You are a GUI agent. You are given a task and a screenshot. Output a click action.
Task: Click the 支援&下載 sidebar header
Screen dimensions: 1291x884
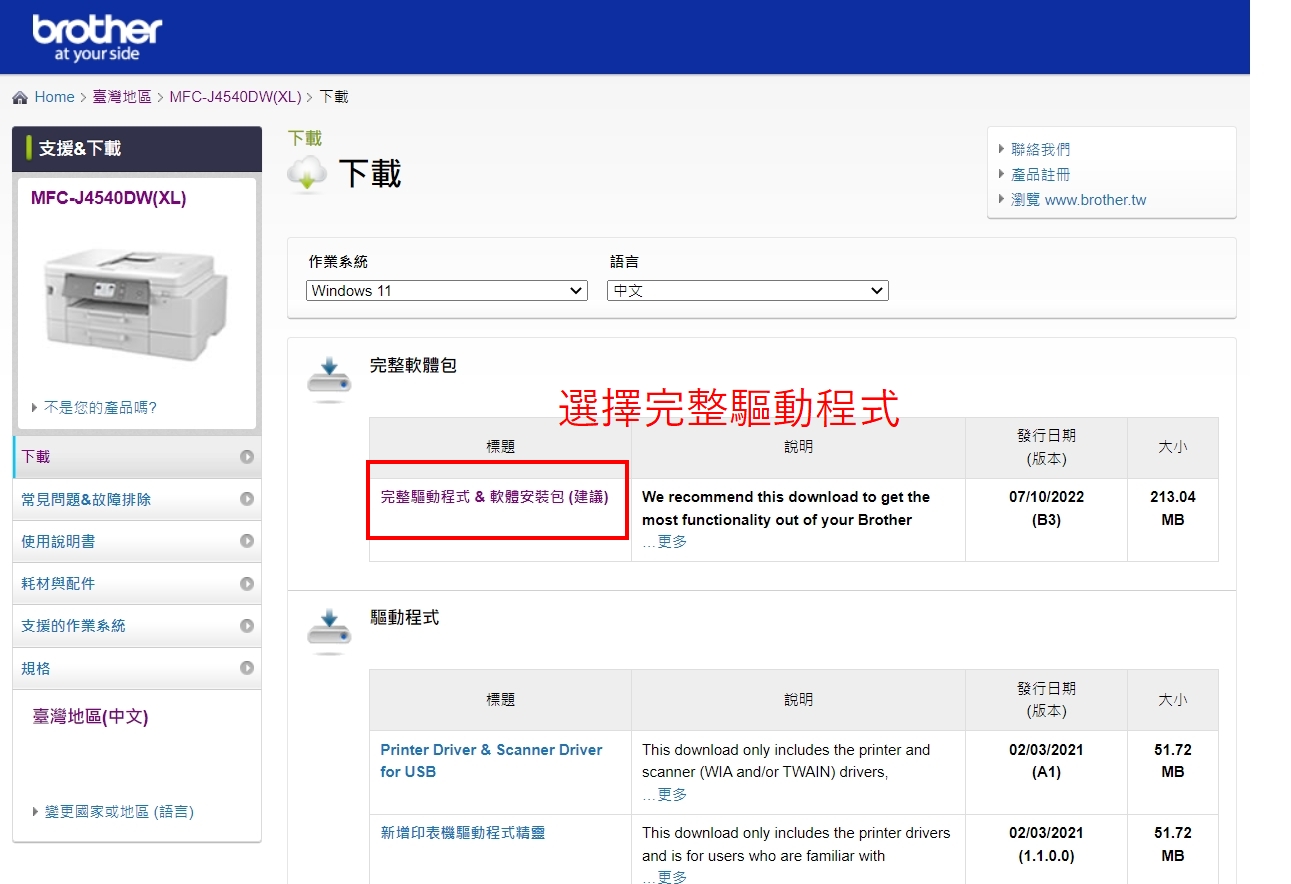[137, 149]
